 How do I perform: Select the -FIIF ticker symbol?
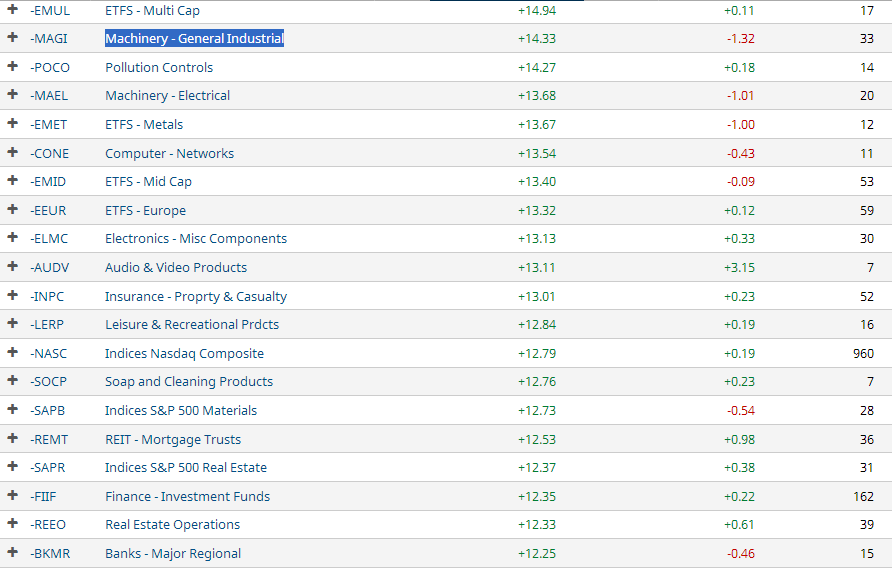pyautogui.click(x=43, y=497)
